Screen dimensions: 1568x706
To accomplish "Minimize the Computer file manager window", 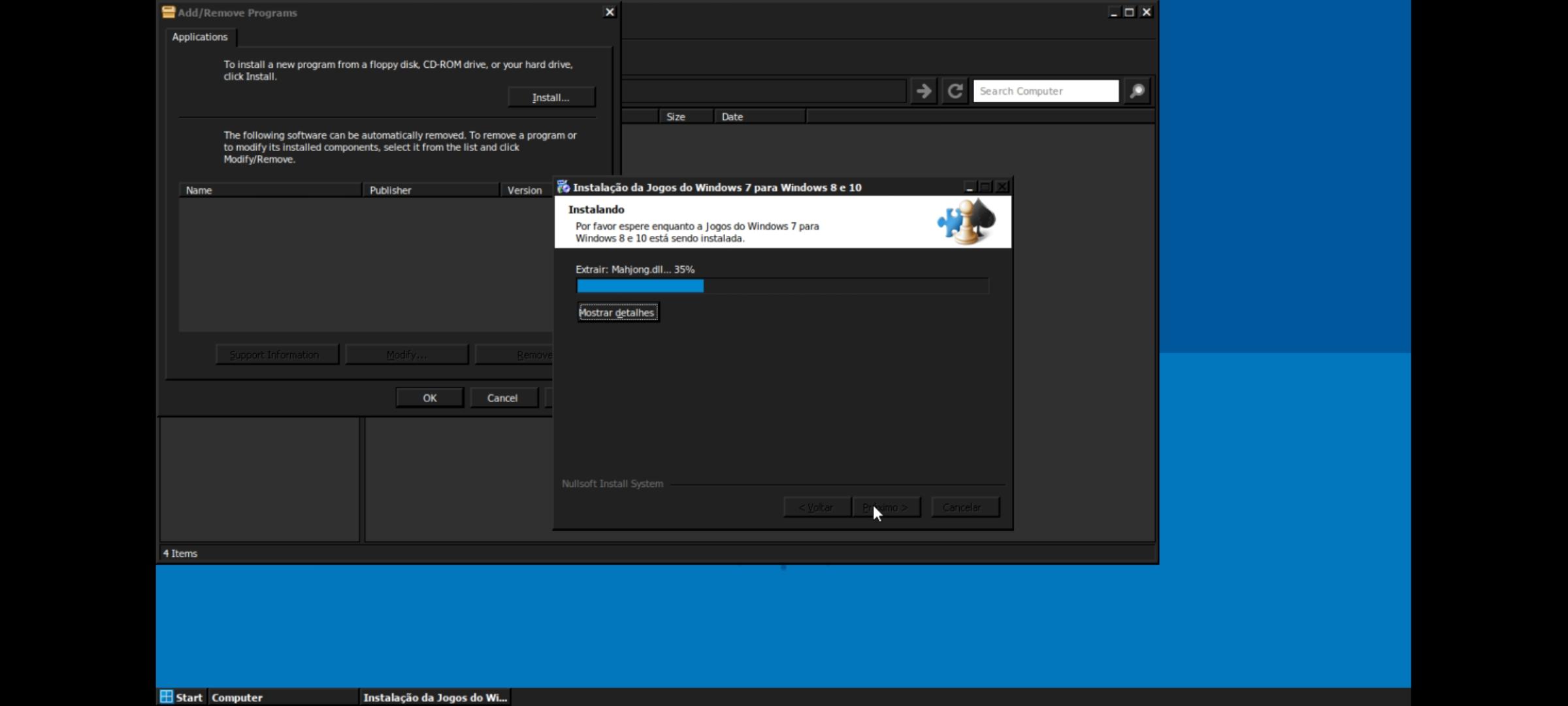I will point(1114,12).
